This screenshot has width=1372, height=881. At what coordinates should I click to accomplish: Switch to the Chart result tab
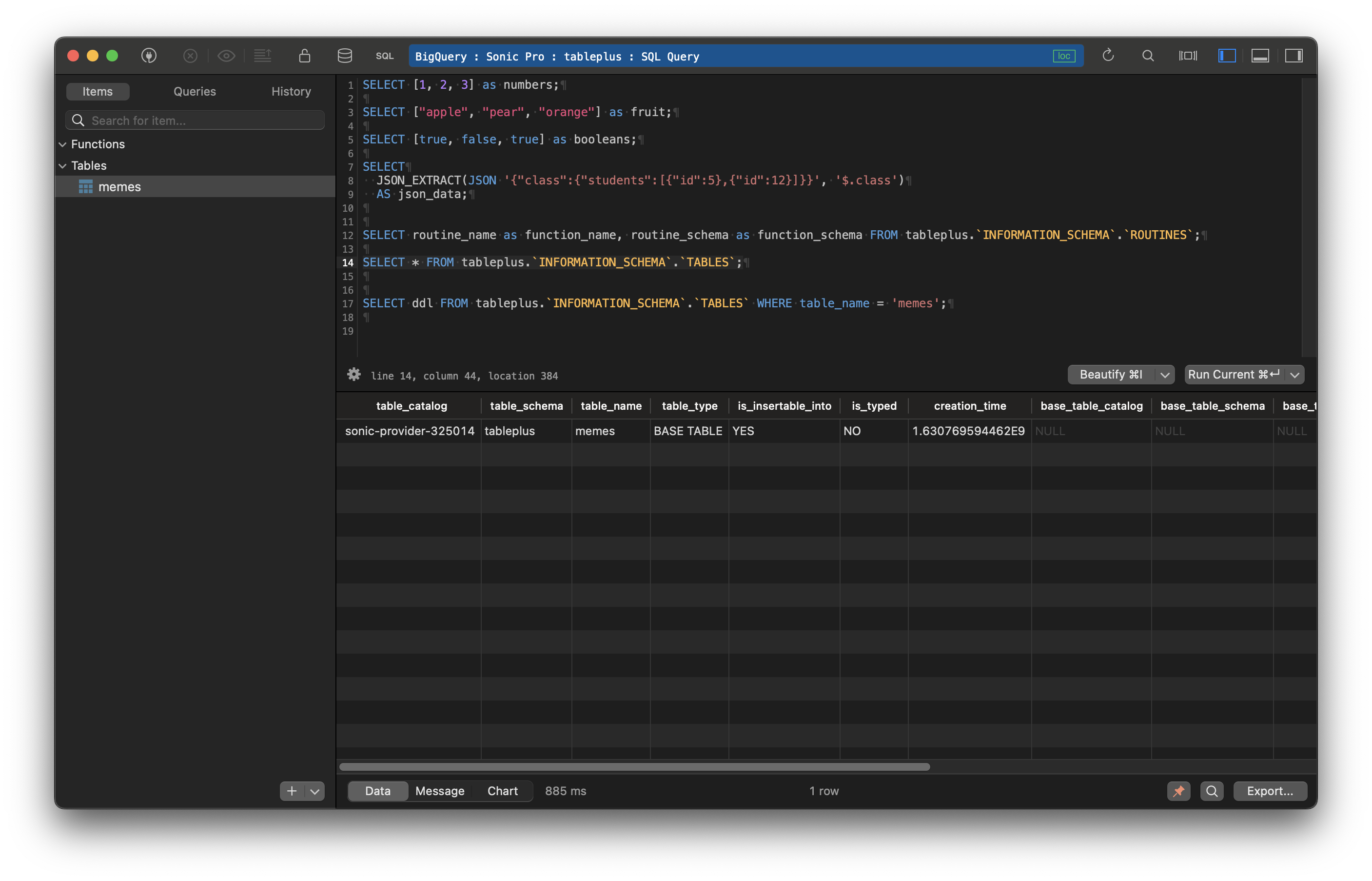pos(502,791)
